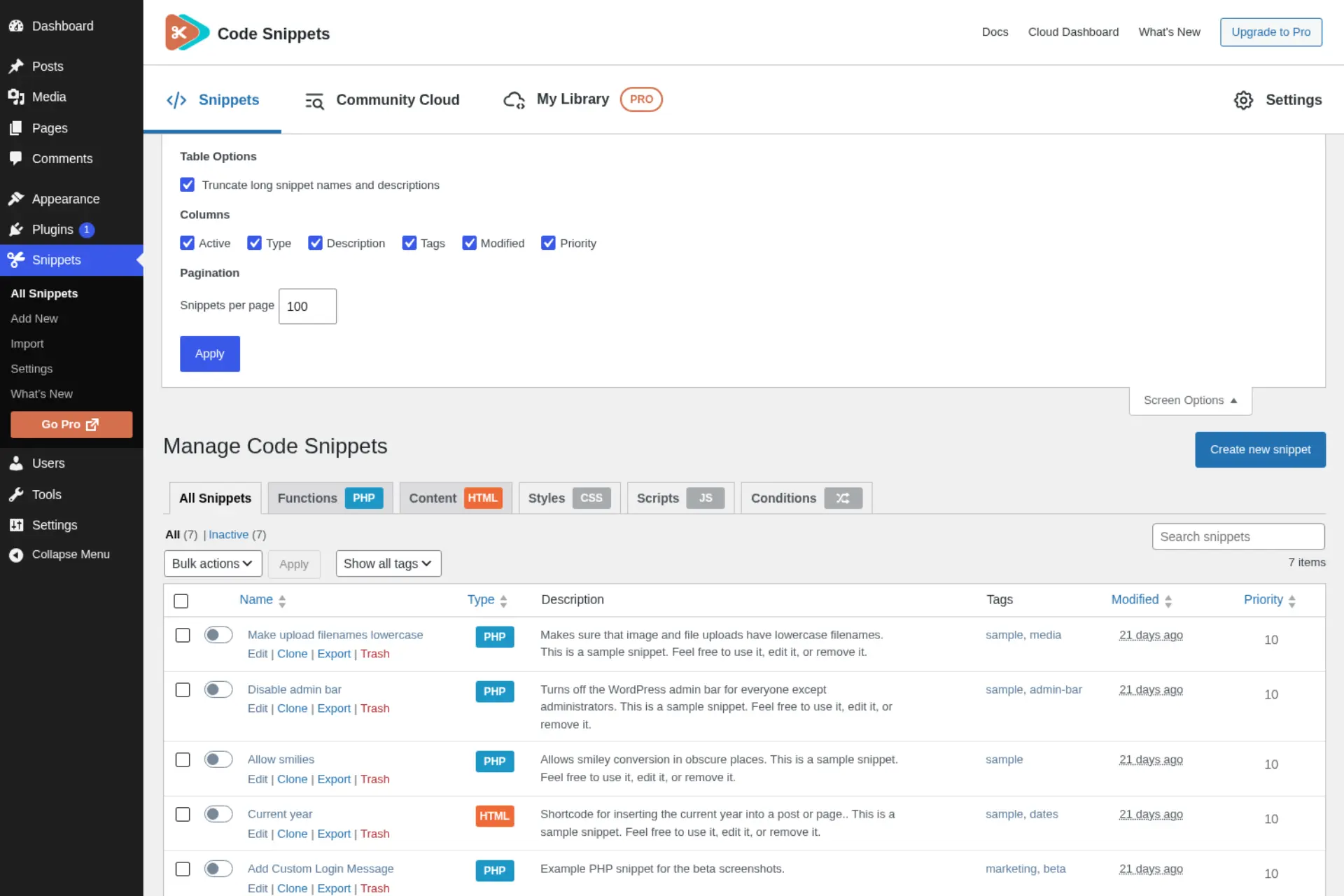The image size is (1344, 896).
Task: Activate the Disable admin bar snippet toggle
Action: click(x=218, y=689)
